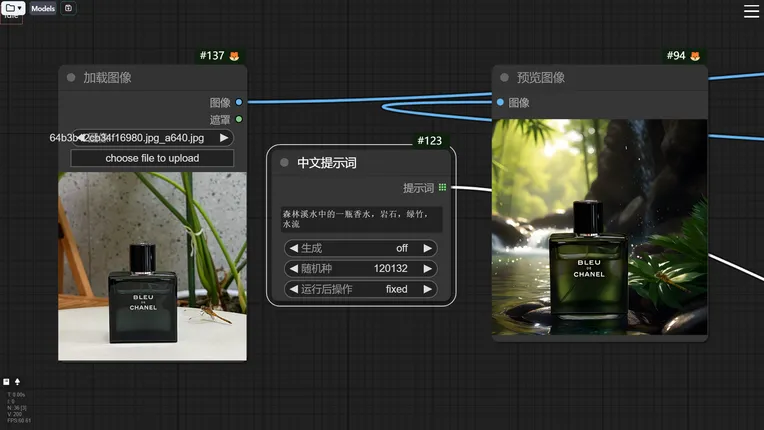Collapse the 加载图像 node using its dot
The width and height of the screenshot is (764, 430).
pos(71,78)
